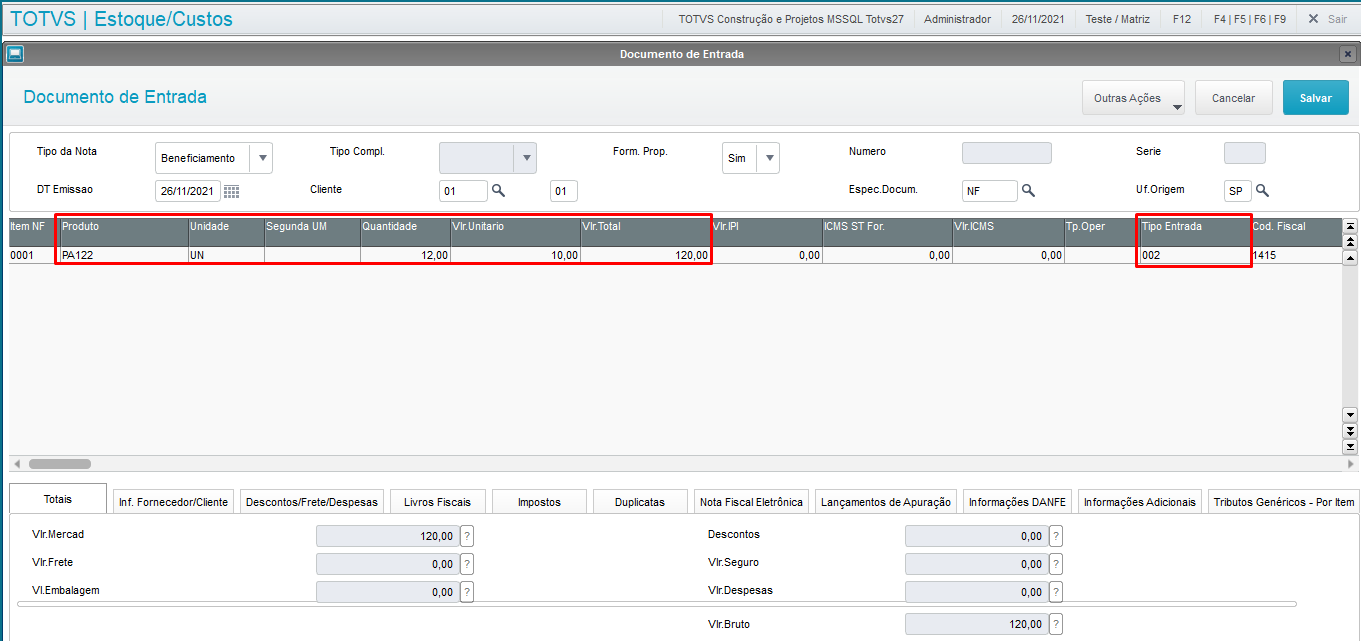Open the Uf.Origem lookup magnifier
The height and width of the screenshot is (641, 1361).
(1262, 190)
